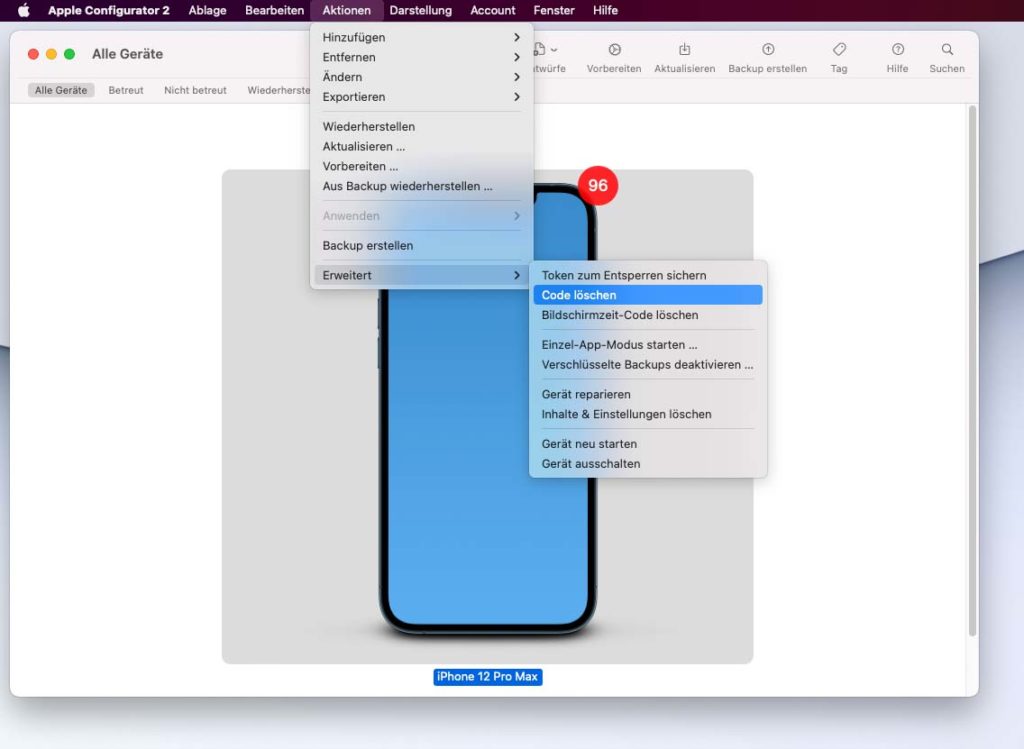The height and width of the screenshot is (749, 1024).
Task: Open the Ablage menu
Action: (207, 10)
